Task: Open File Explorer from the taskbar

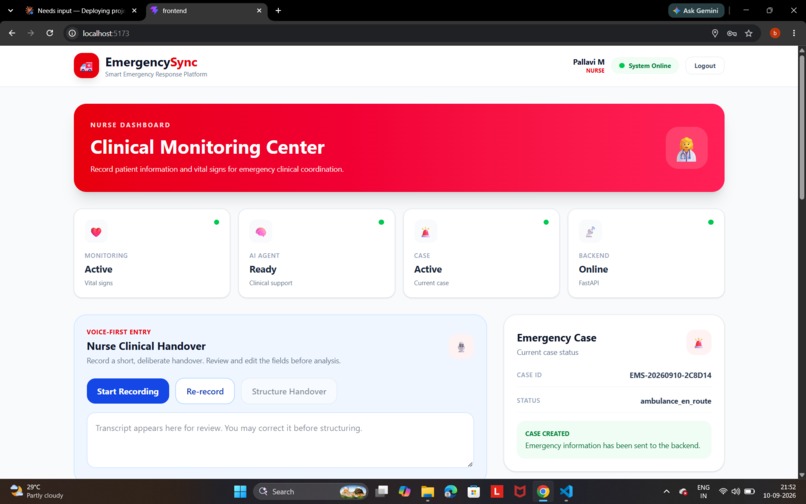Action: [x=427, y=492]
